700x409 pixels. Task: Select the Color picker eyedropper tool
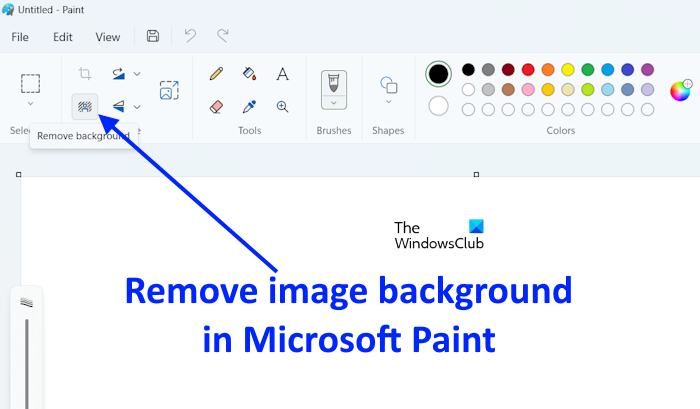(250, 107)
